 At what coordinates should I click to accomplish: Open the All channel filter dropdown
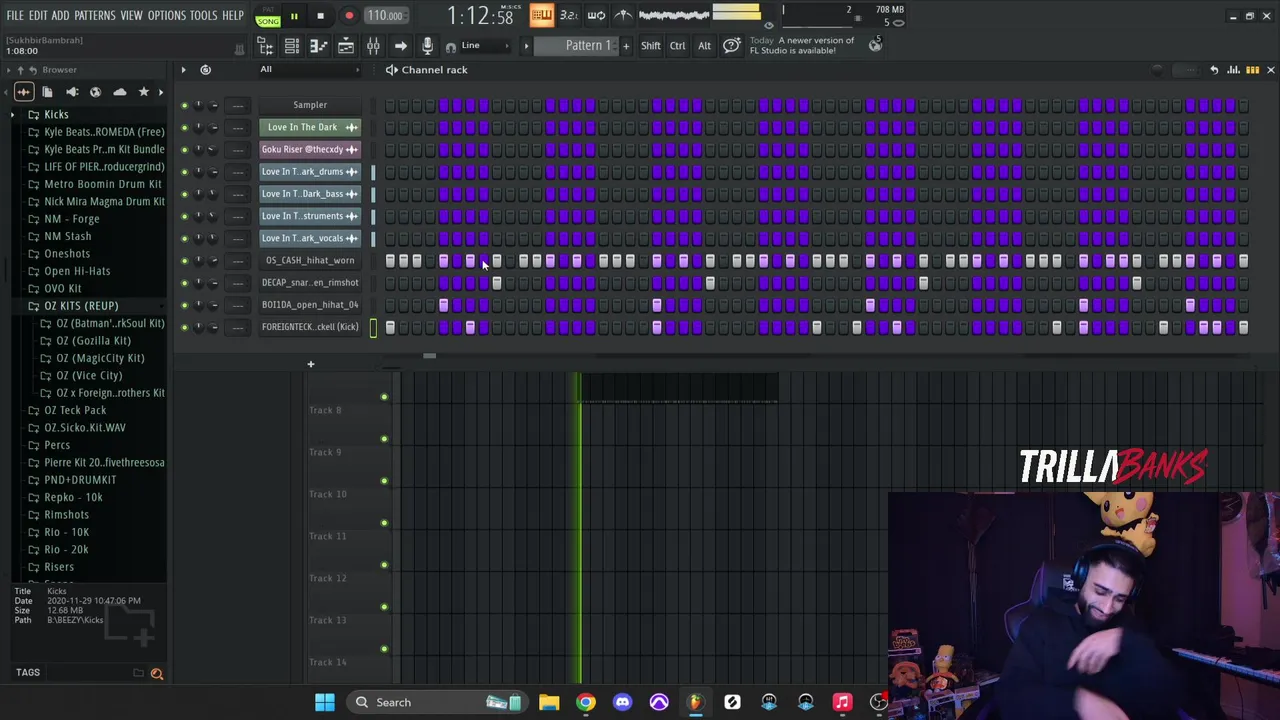[310, 70]
